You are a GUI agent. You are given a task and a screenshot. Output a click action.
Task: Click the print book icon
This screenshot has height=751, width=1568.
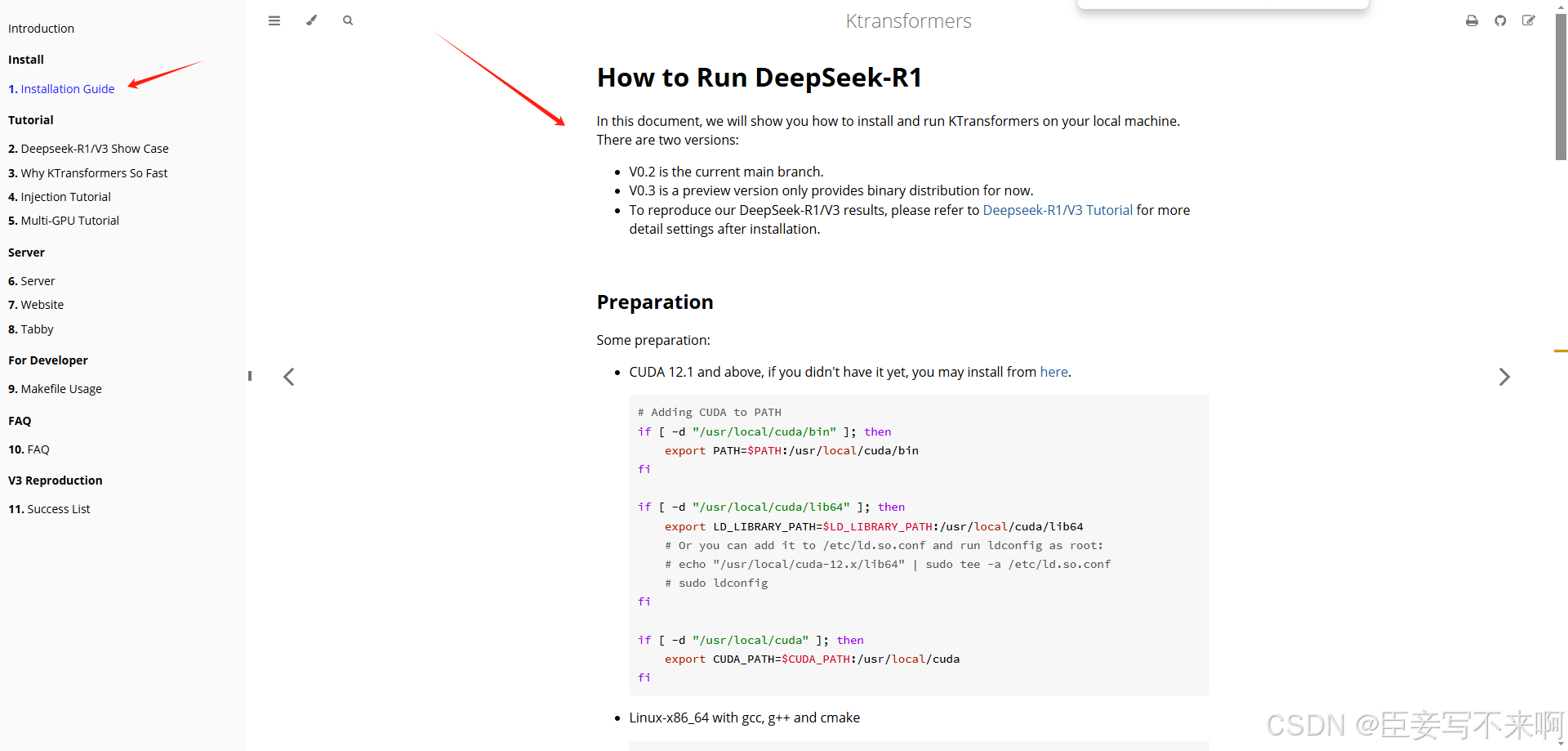click(1472, 20)
